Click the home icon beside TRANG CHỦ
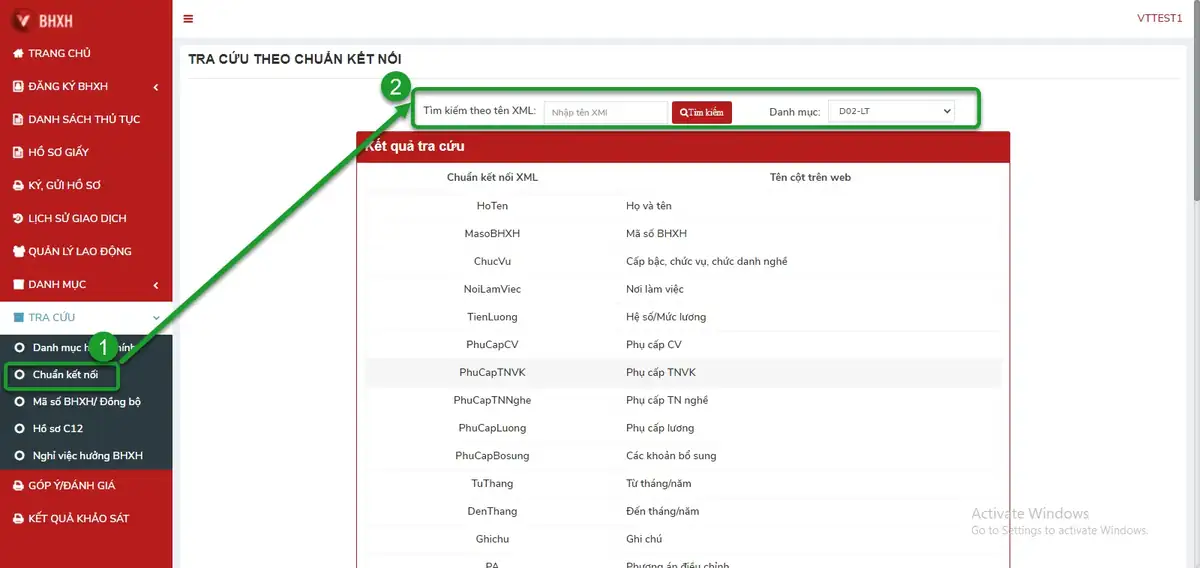 (x=18, y=53)
